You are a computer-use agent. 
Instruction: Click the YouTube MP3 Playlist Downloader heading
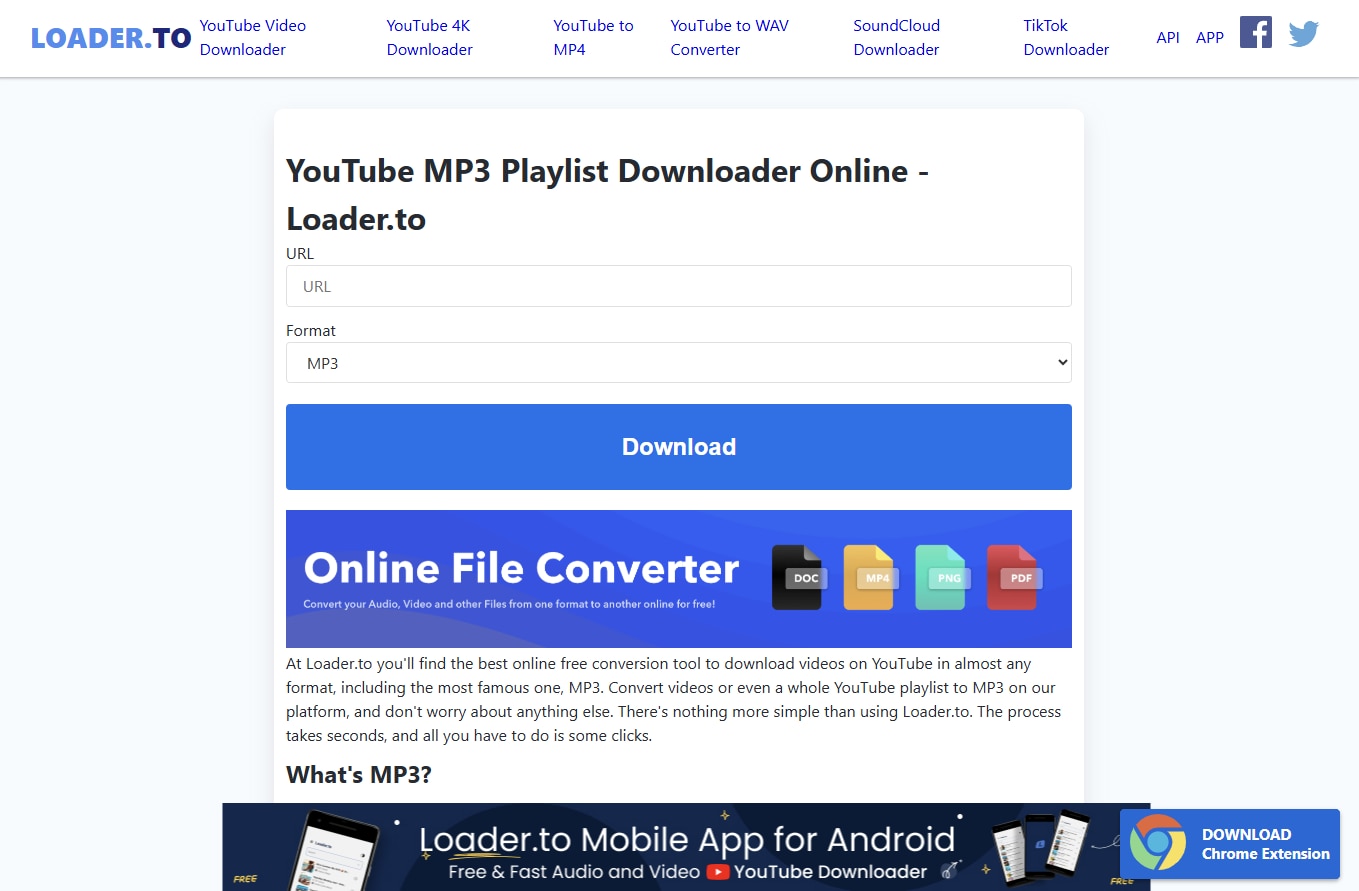608,194
